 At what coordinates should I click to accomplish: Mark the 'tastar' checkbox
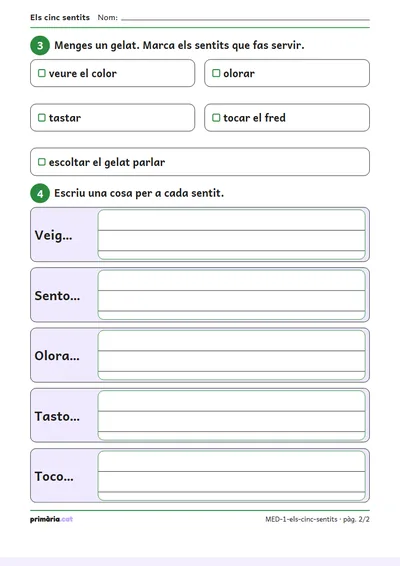pos(42,118)
